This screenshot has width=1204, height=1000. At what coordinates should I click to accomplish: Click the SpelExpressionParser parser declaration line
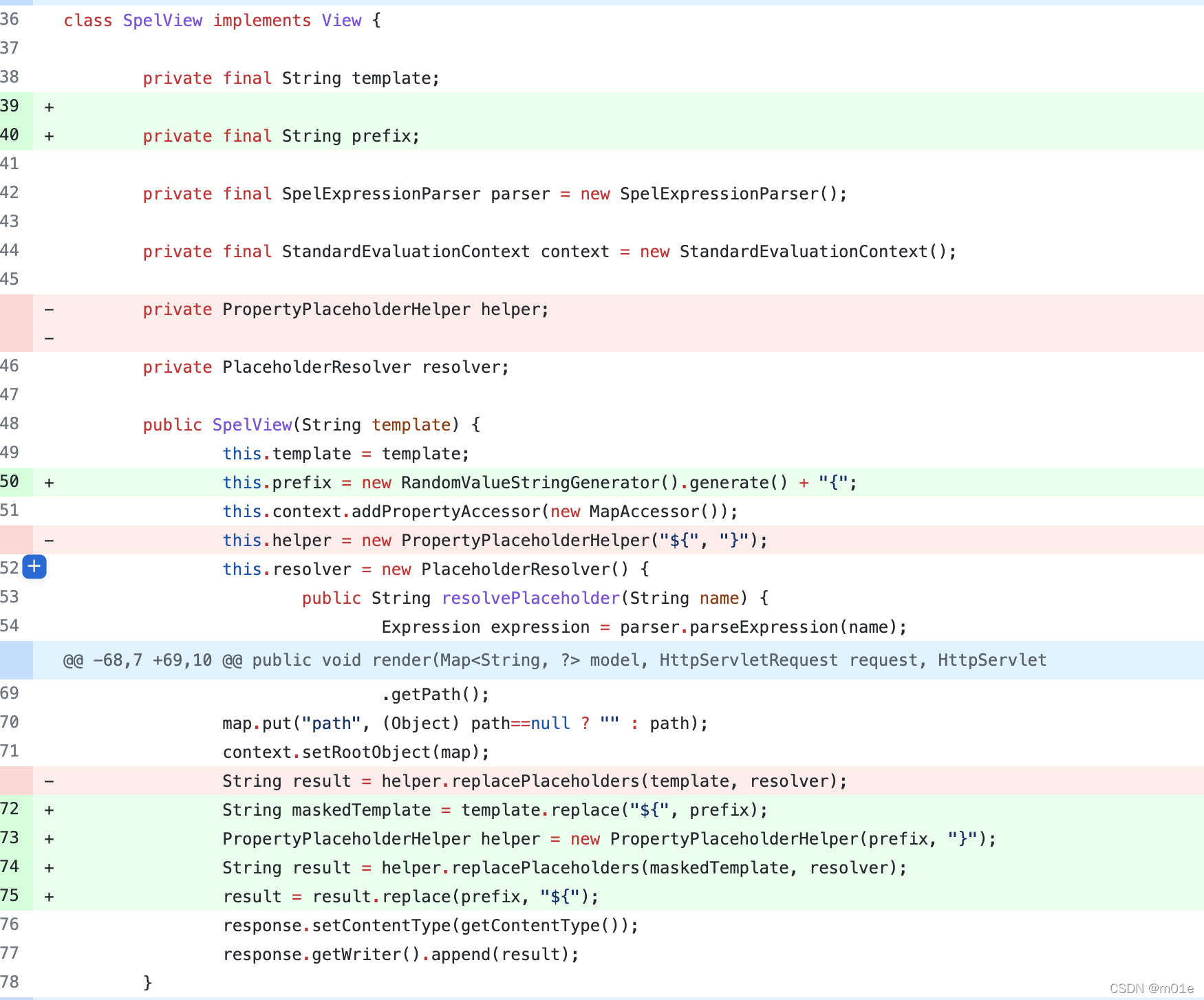pyautogui.click(x=495, y=194)
